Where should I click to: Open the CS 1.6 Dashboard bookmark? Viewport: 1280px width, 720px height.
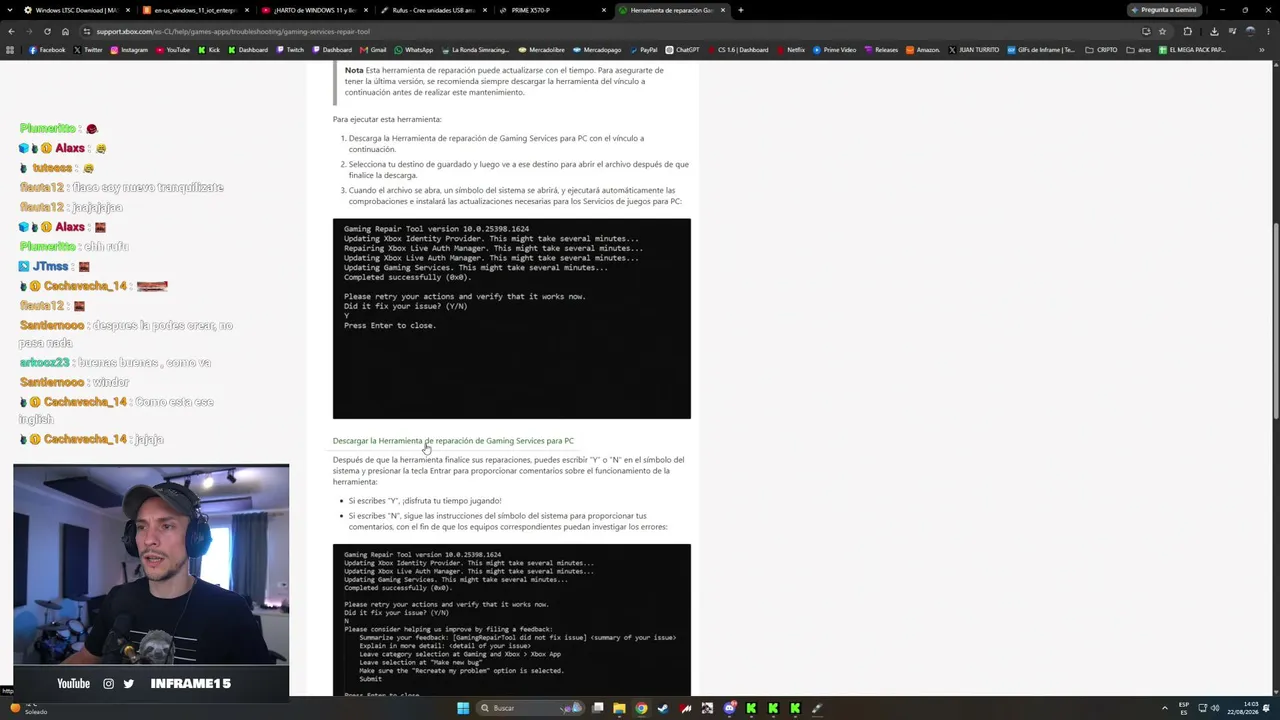click(737, 50)
